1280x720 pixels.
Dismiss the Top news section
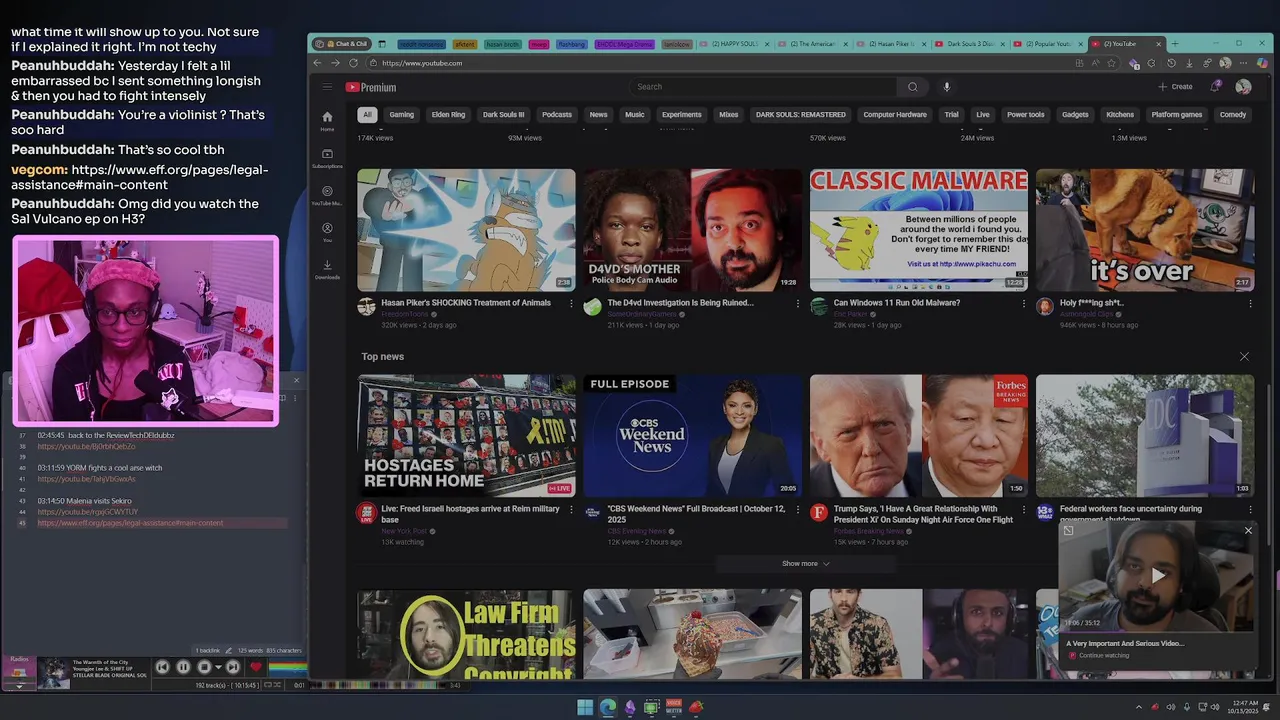(x=1244, y=357)
